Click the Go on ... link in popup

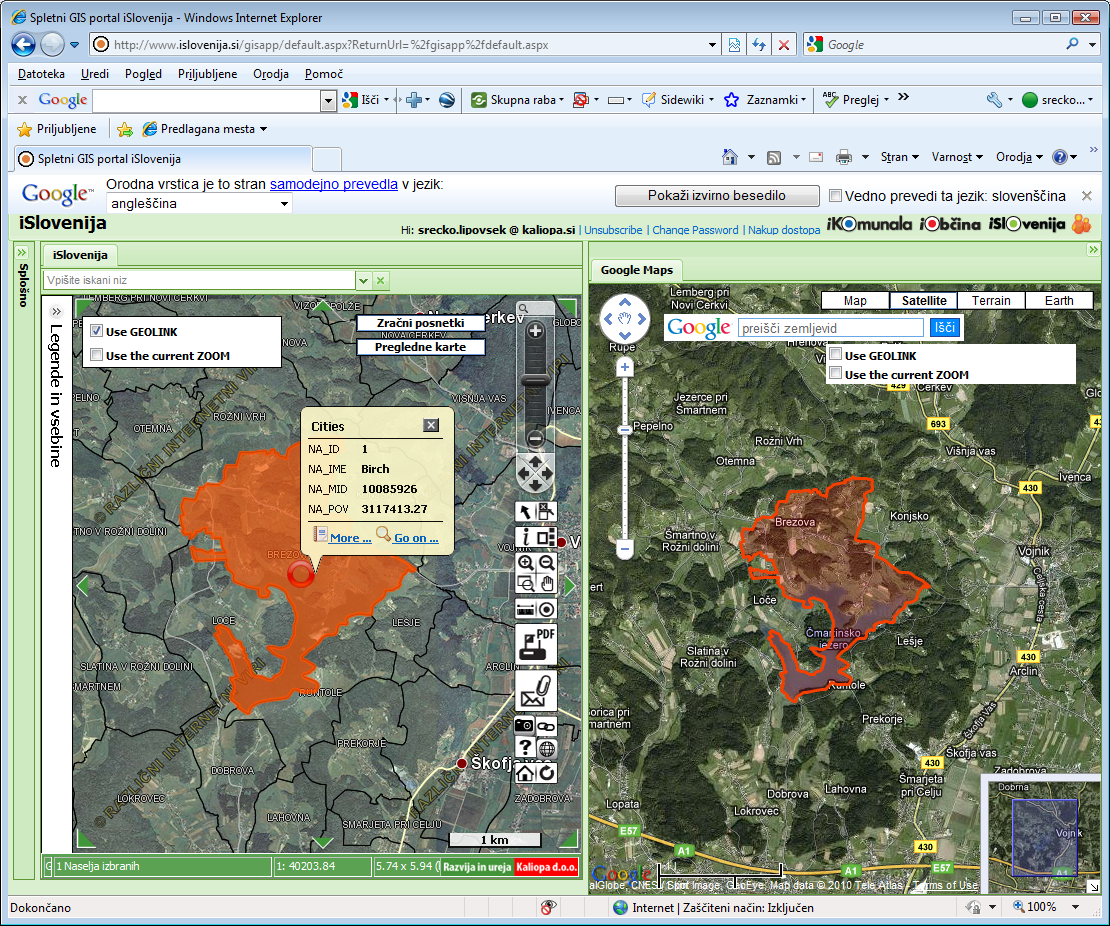point(416,538)
